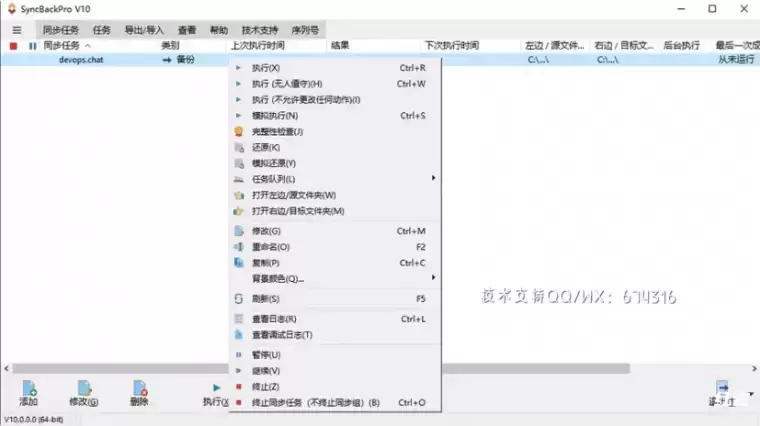
Task: Click the 后台执行 column header
Action: pos(681,46)
